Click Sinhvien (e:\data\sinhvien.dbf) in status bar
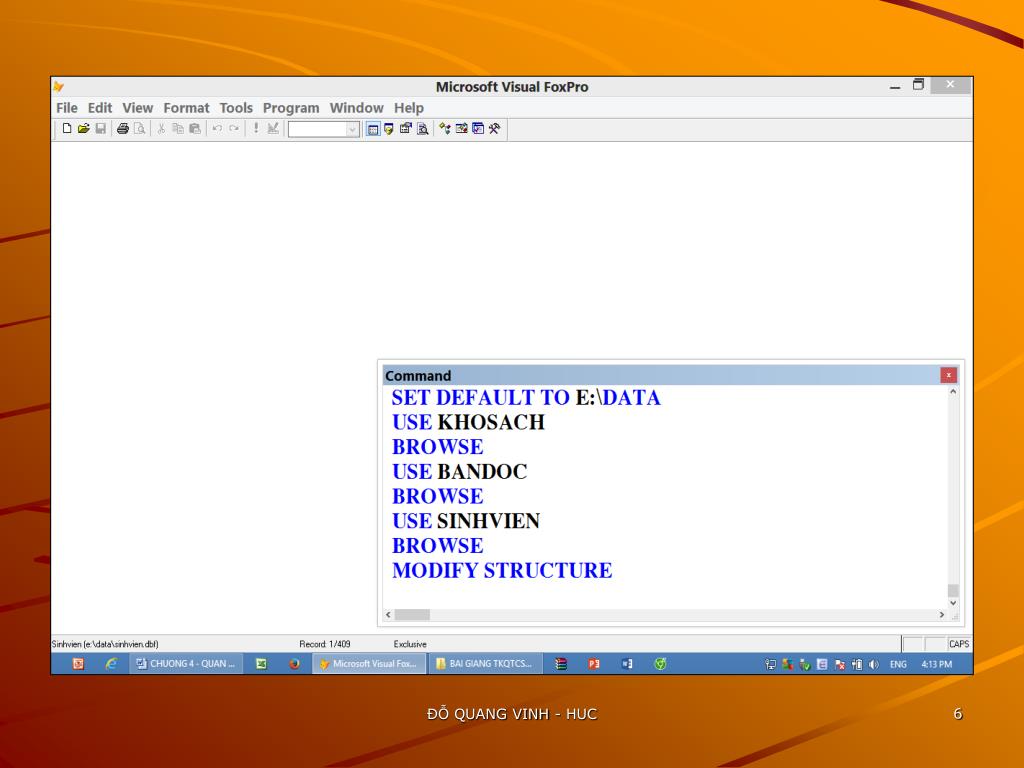This screenshot has width=1024, height=768. coord(105,644)
